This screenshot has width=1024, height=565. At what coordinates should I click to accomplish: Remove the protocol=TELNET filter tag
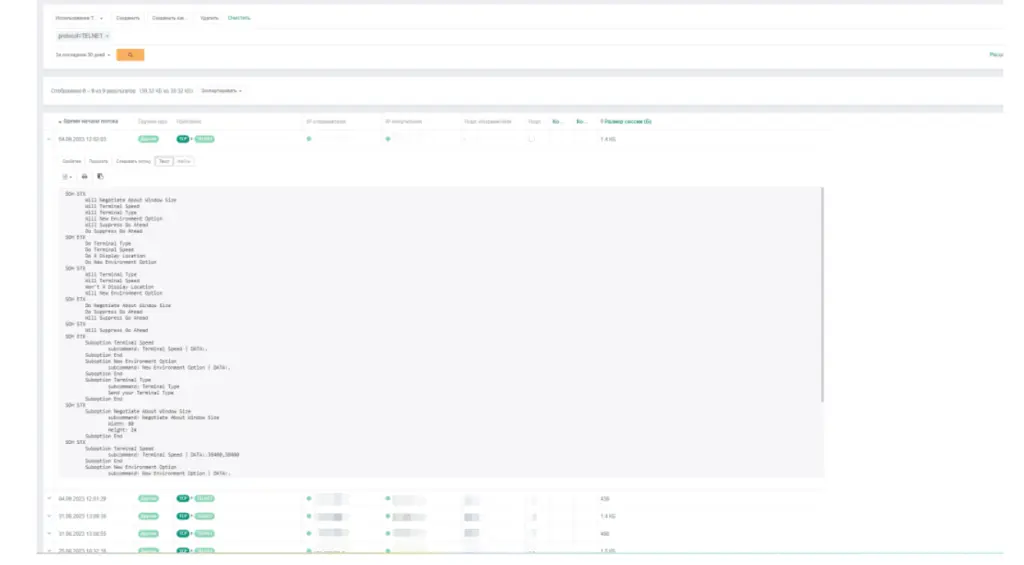107,36
